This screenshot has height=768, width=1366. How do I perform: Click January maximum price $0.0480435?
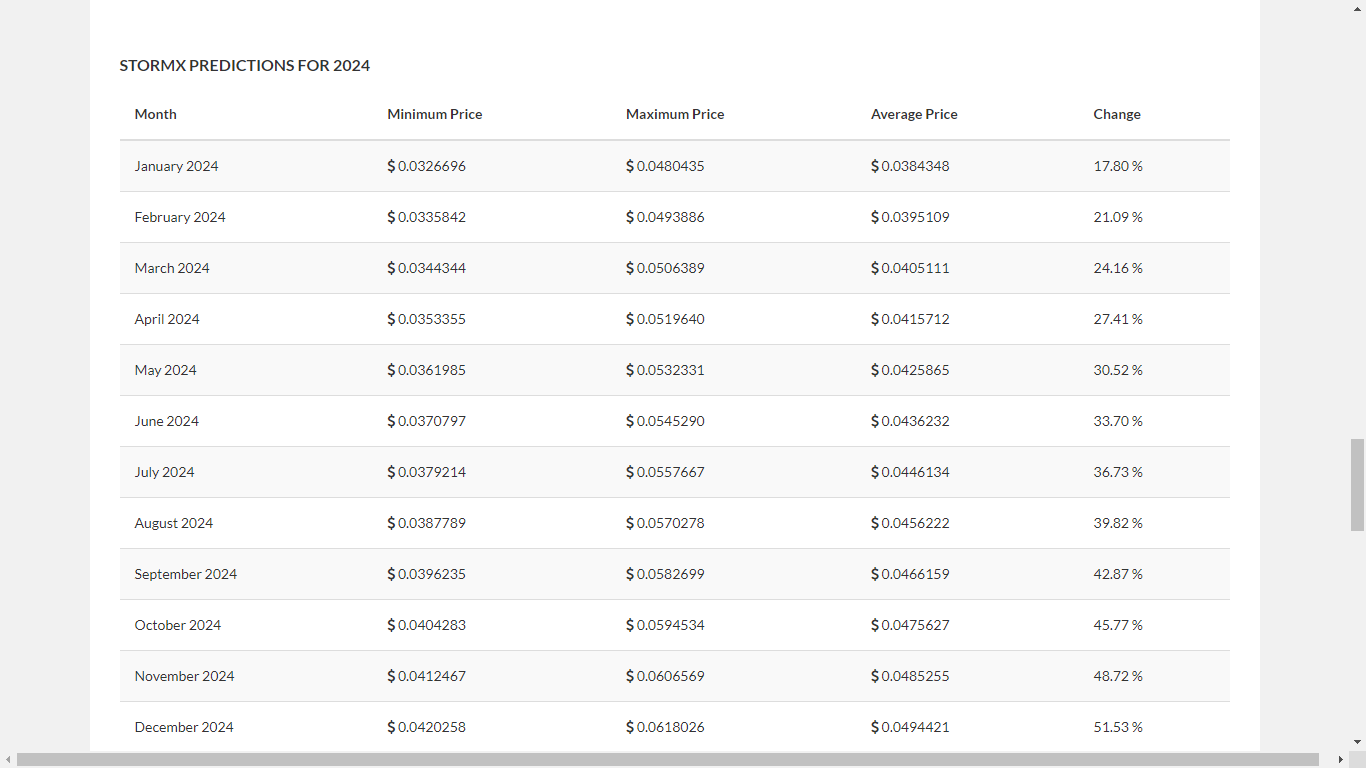pyautogui.click(x=665, y=166)
